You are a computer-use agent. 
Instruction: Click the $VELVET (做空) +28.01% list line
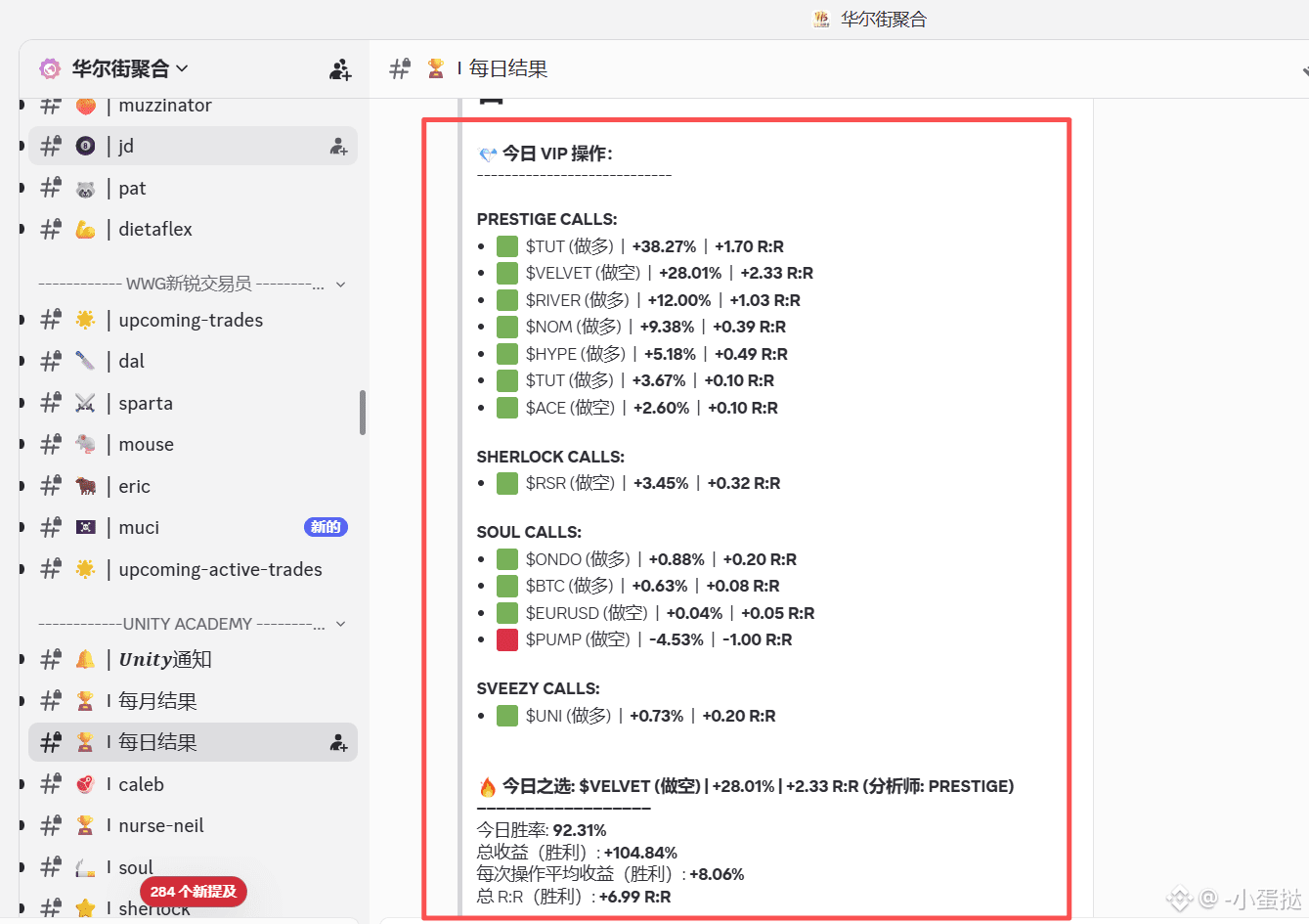pos(669,273)
